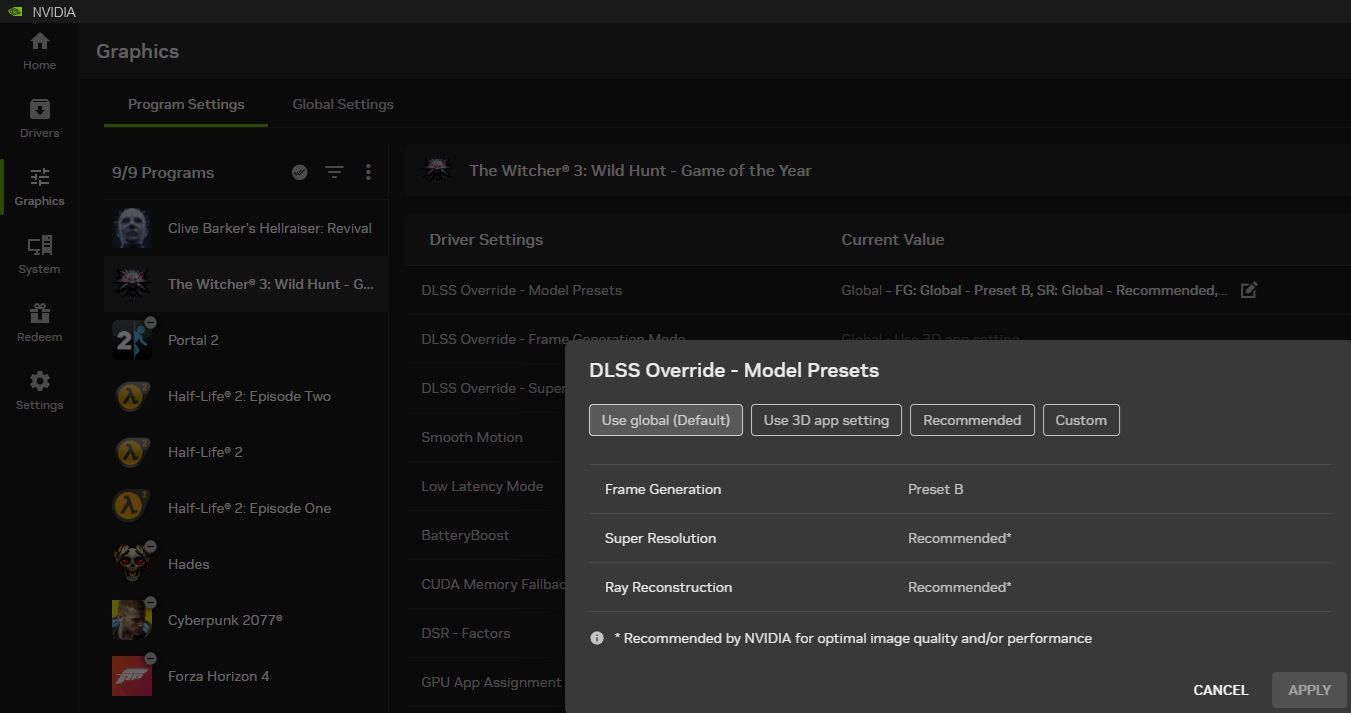Viewport: 1351px width, 713px height.
Task: Select the Hades program entry
Action: click(246, 564)
